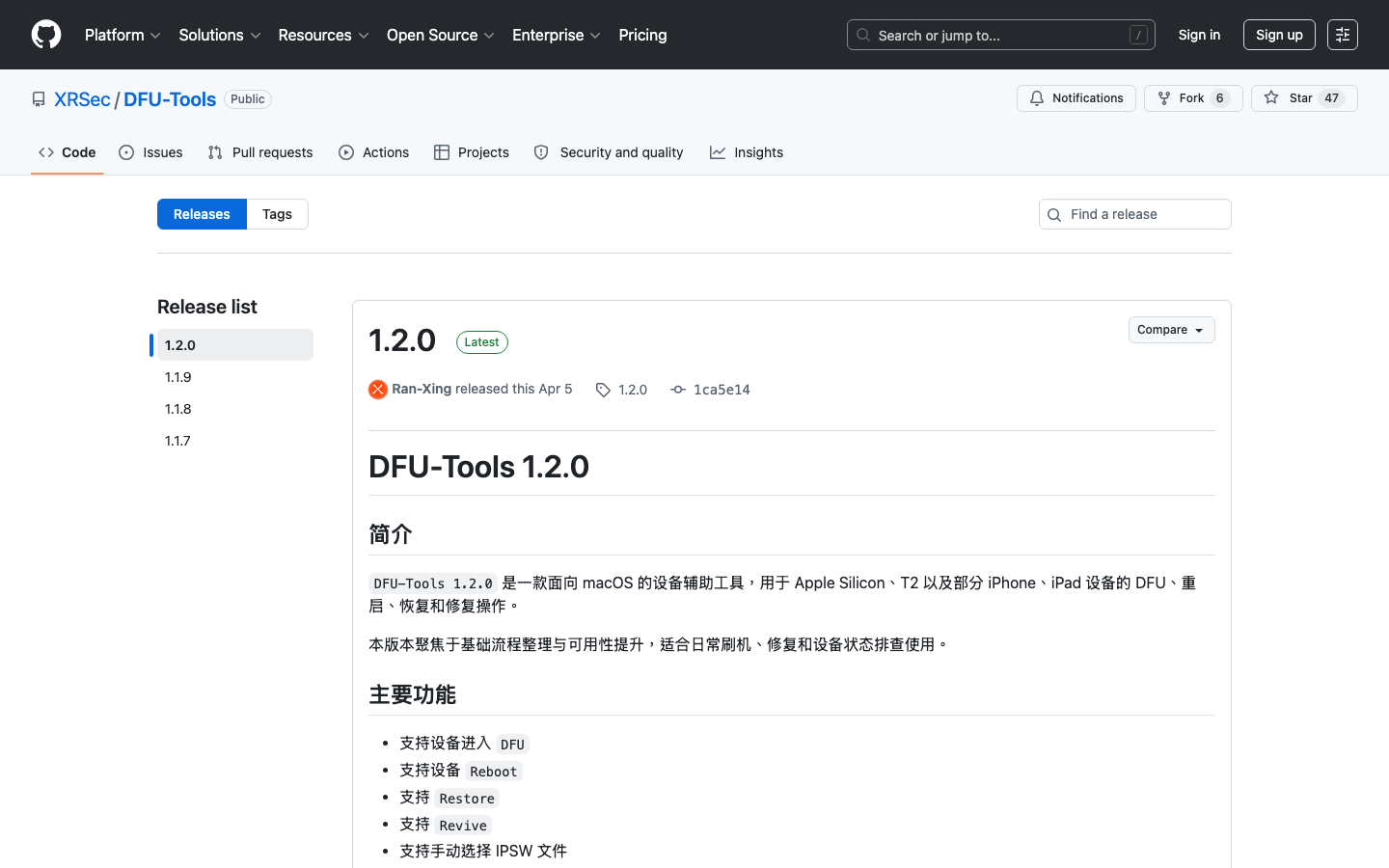The image size is (1389, 868).
Task: Click the Revive code snippet
Action: point(463,826)
